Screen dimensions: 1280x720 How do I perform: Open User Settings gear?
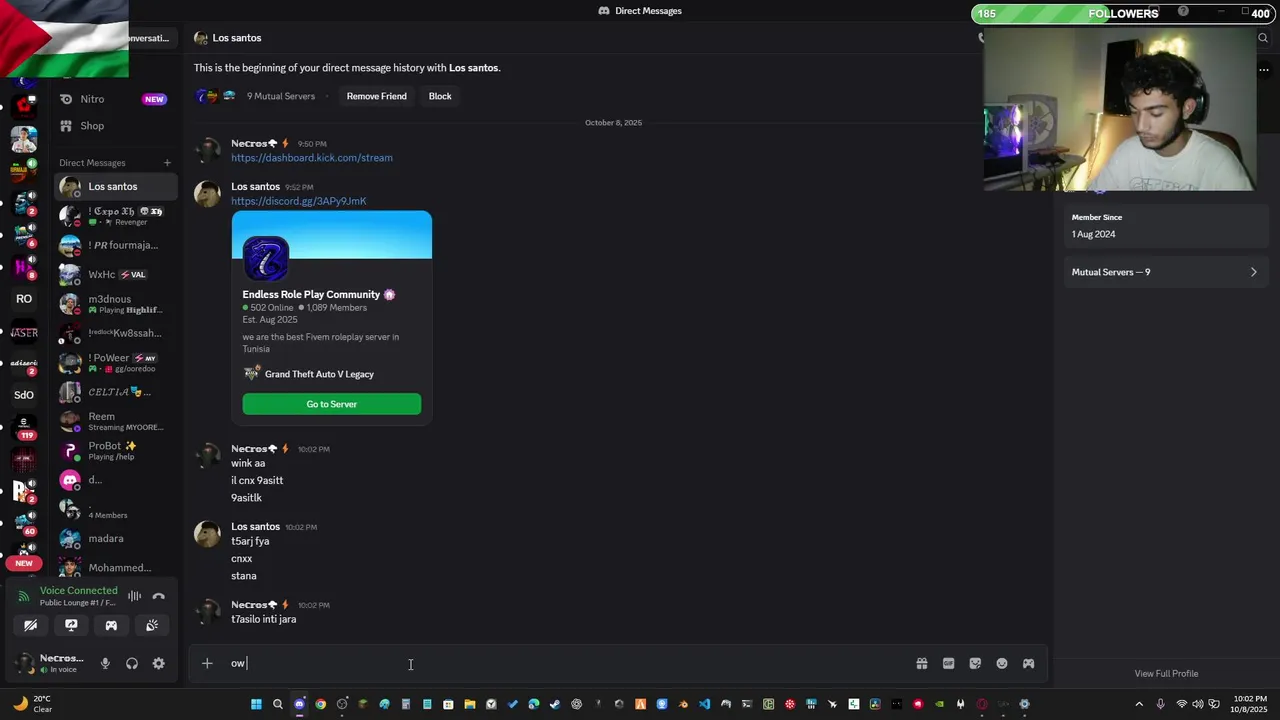tap(158, 663)
